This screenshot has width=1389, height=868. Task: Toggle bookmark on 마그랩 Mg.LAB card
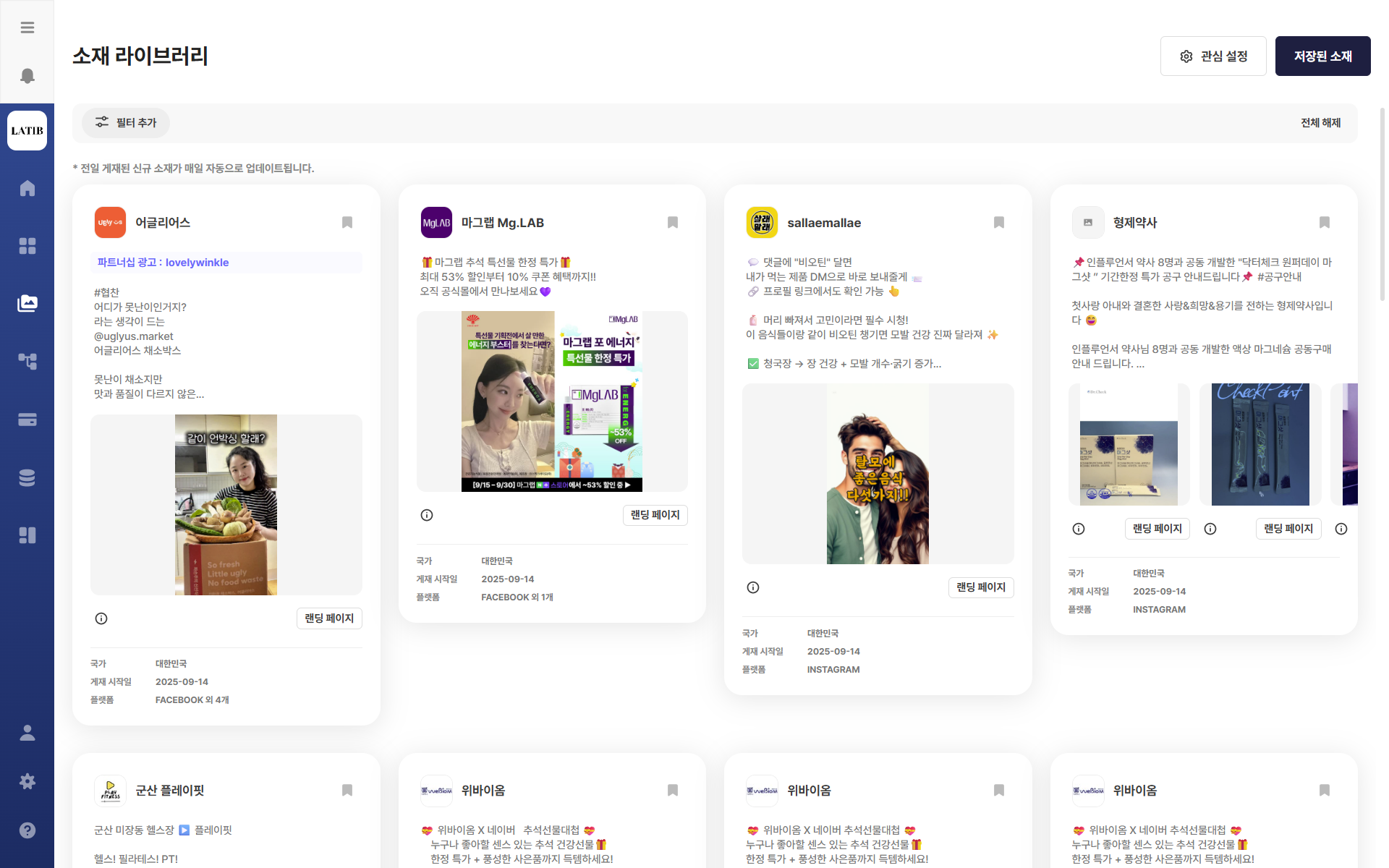click(673, 222)
